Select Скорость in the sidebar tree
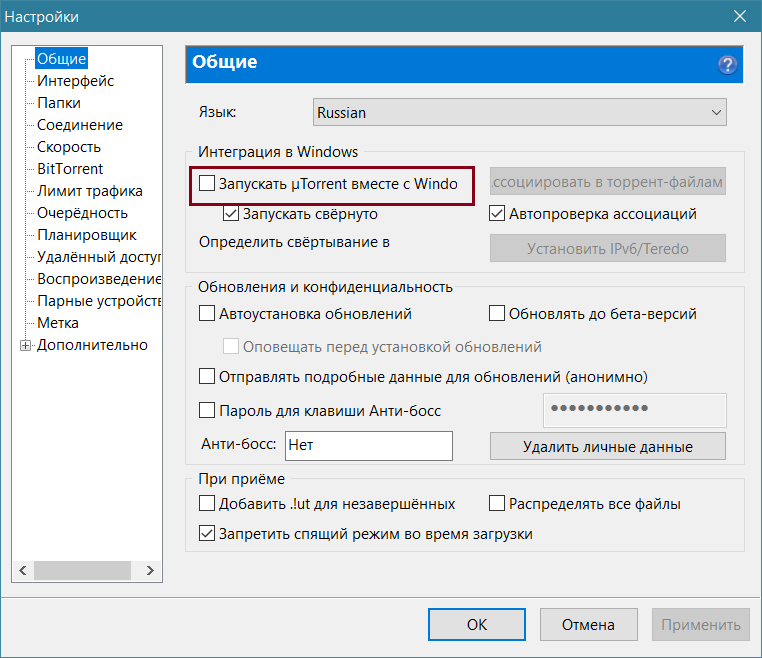This screenshot has width=762, height=658. click(69, 147)
